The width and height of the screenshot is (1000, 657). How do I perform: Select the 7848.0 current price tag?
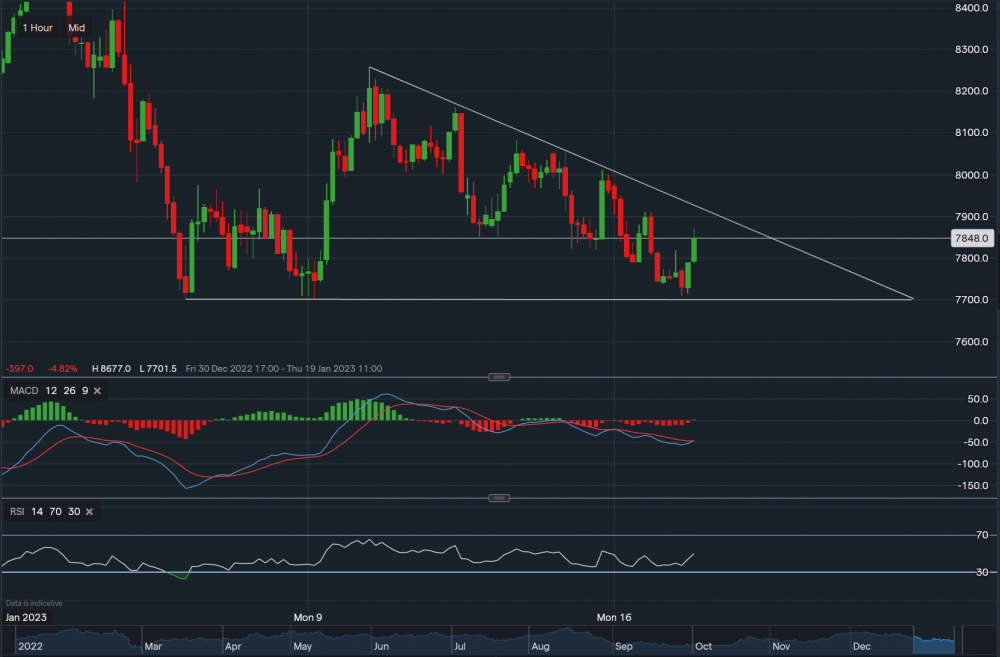(972, 238)
